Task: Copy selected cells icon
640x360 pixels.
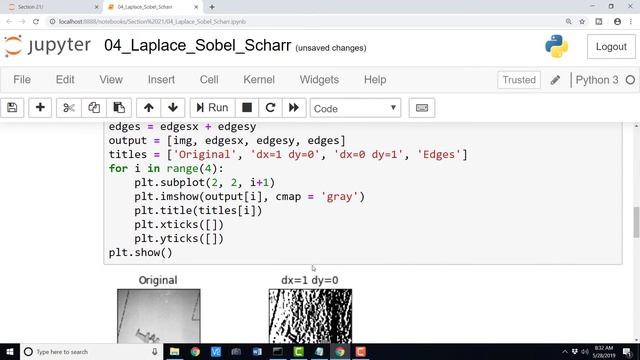Action: (94, 108)
